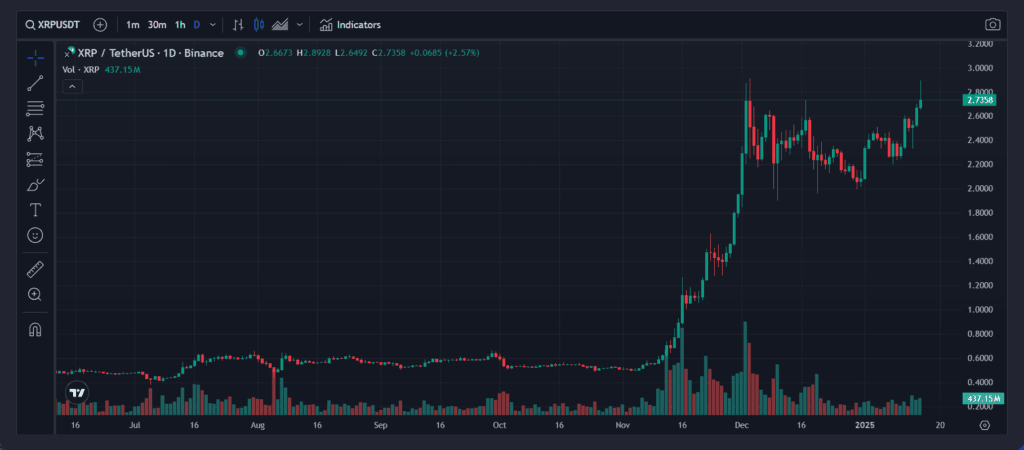Image resolution: width=1024 pixels, height=450 pixels.
Task: Click the Jul label on time axis
Action: click(x=135, y=425)
